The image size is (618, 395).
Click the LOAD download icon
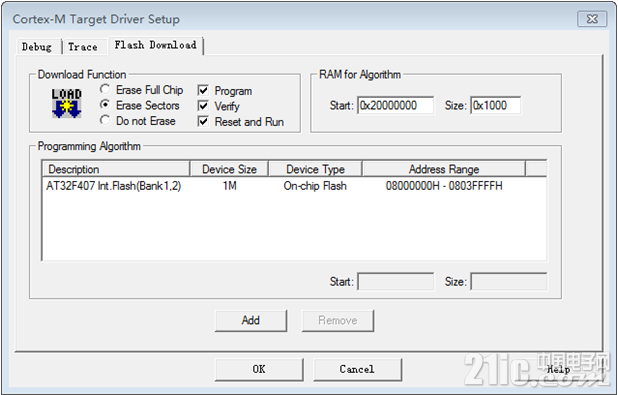point(67,103)
